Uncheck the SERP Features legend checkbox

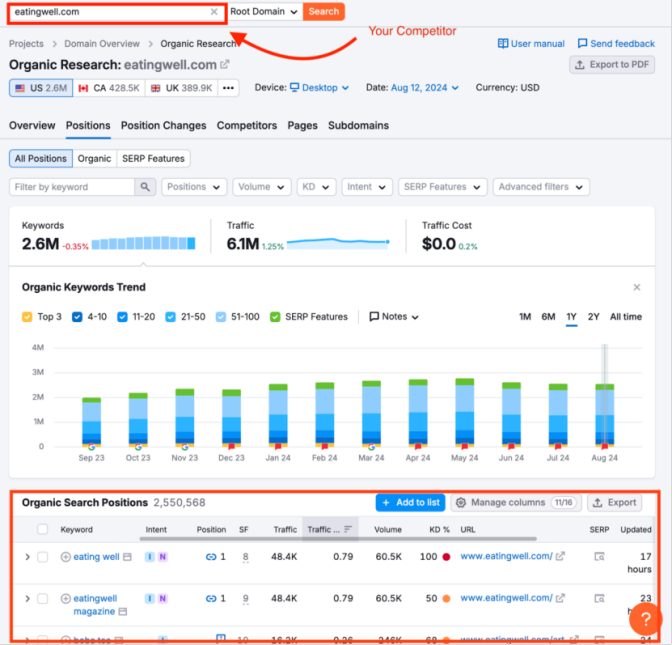pos(275,317)
